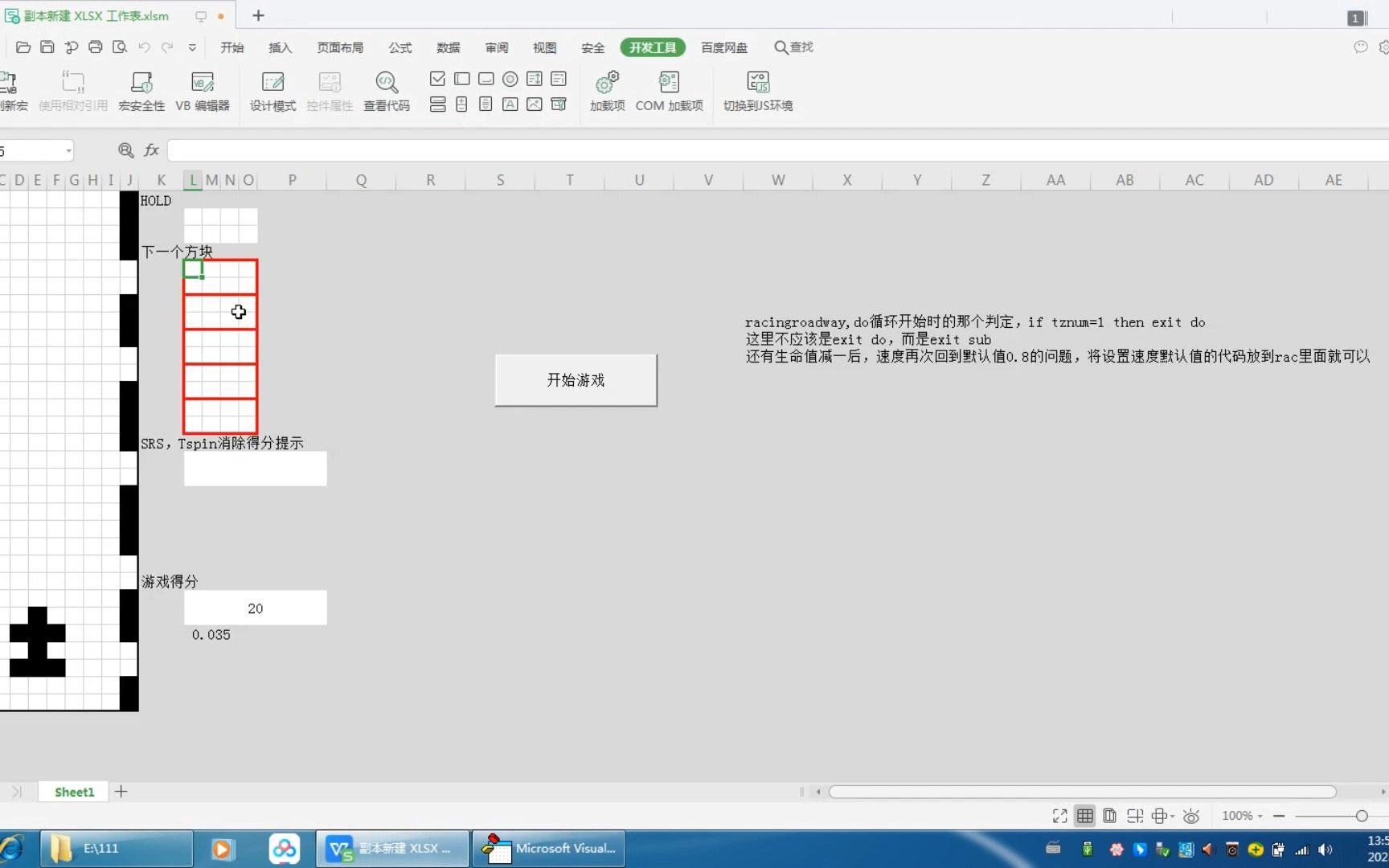Image resolution: width=1389 pixels, height=868 pixels.
Task: Open 宏安全性 macro security settings
Action: [141, 91]
